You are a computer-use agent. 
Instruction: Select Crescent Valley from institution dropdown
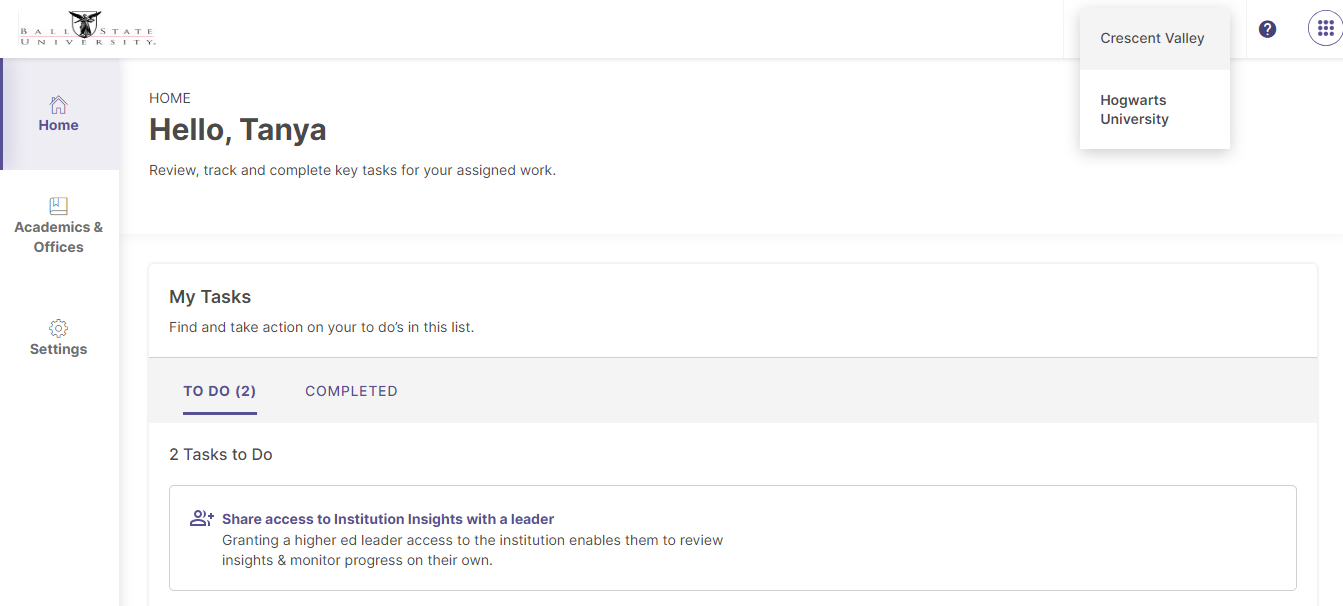click(x=1155, y=39)
